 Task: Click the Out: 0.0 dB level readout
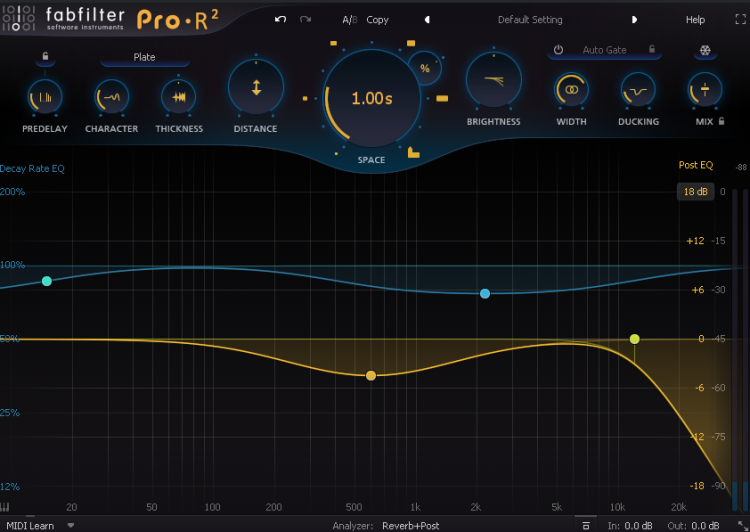pos(693,526)
